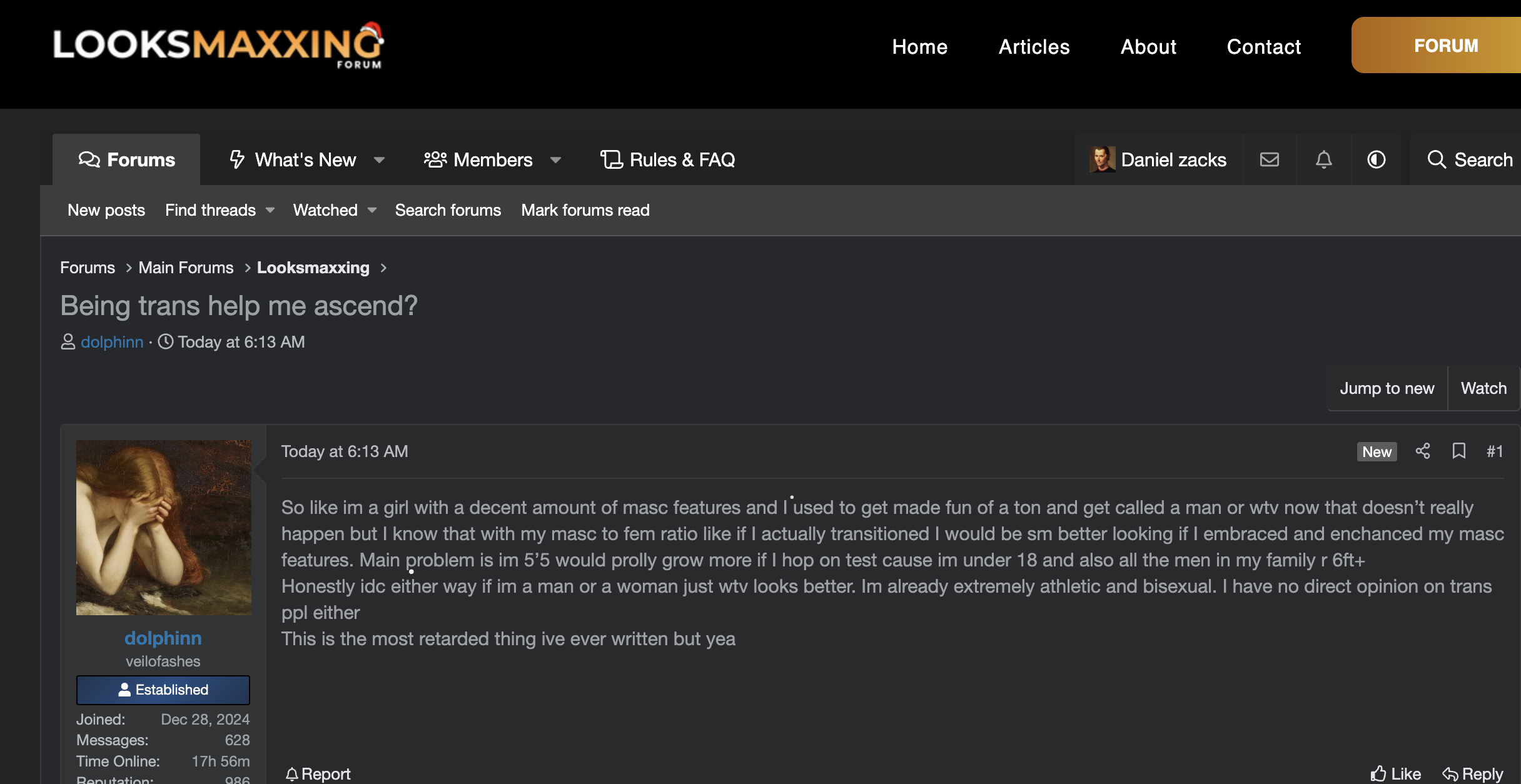1521x784 pixels.
Task: Switch to the Forums tab
Action: pyautogui.click(x=126, y=160)
